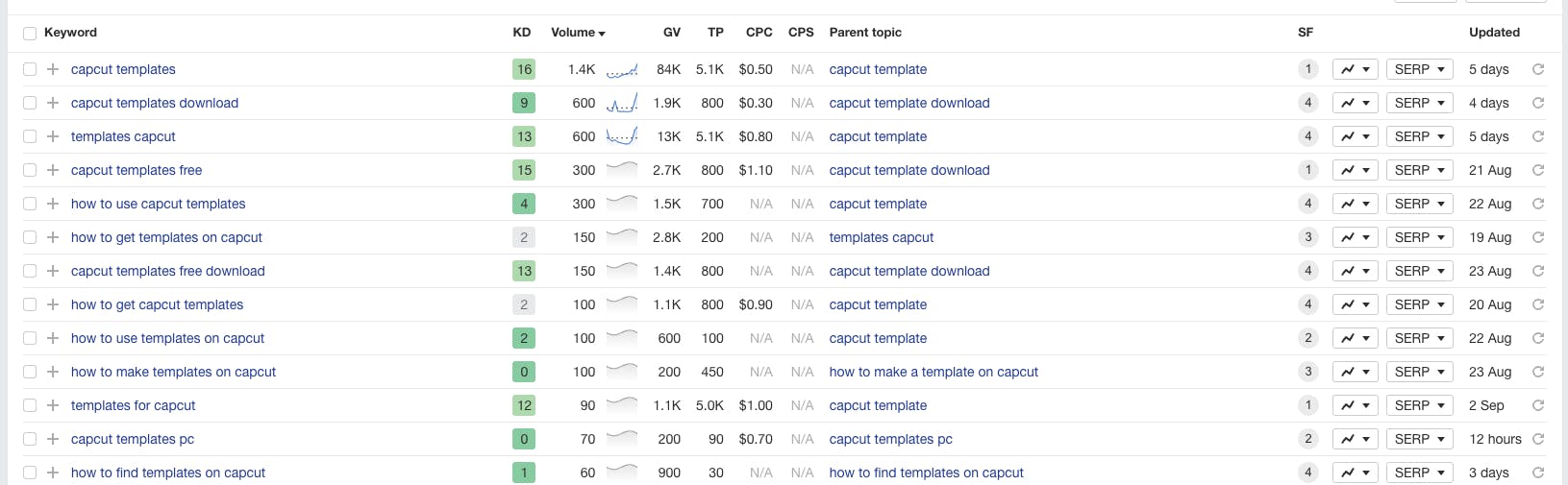This screenshot has width=1568, height=485.
Task: Open trend chart dropdown for 'templates for capcut'
Action: point(1356,405)
